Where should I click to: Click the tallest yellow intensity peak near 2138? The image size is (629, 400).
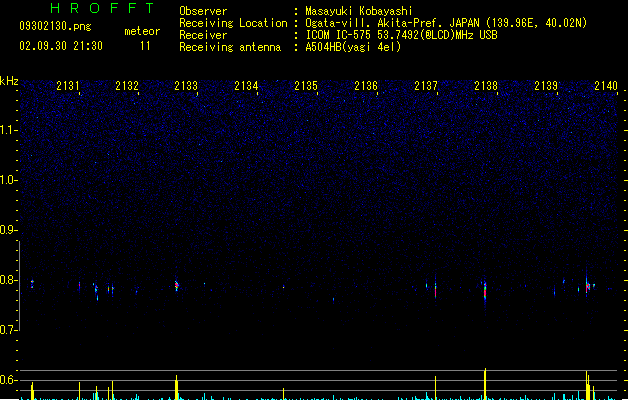pyautogui.click(x=485, y=384)
